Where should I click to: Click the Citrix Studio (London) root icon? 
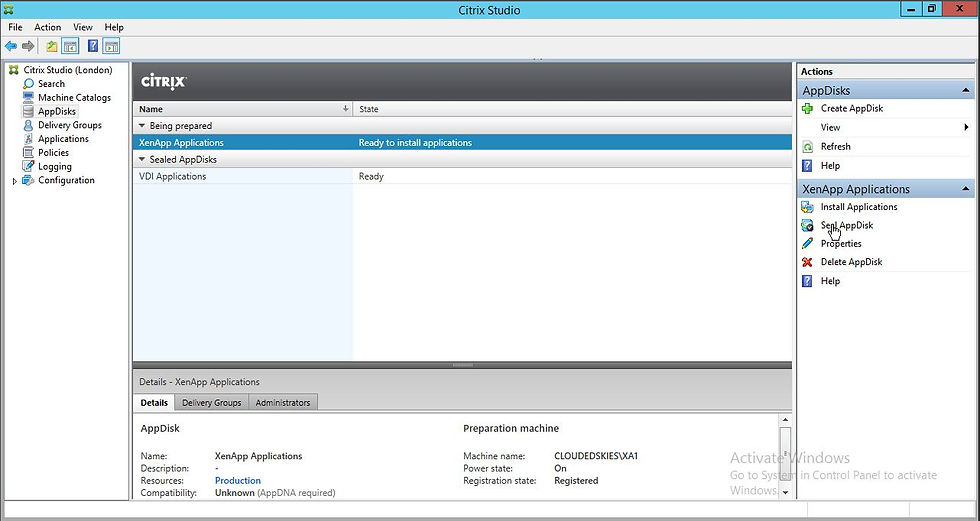(14, 70)
